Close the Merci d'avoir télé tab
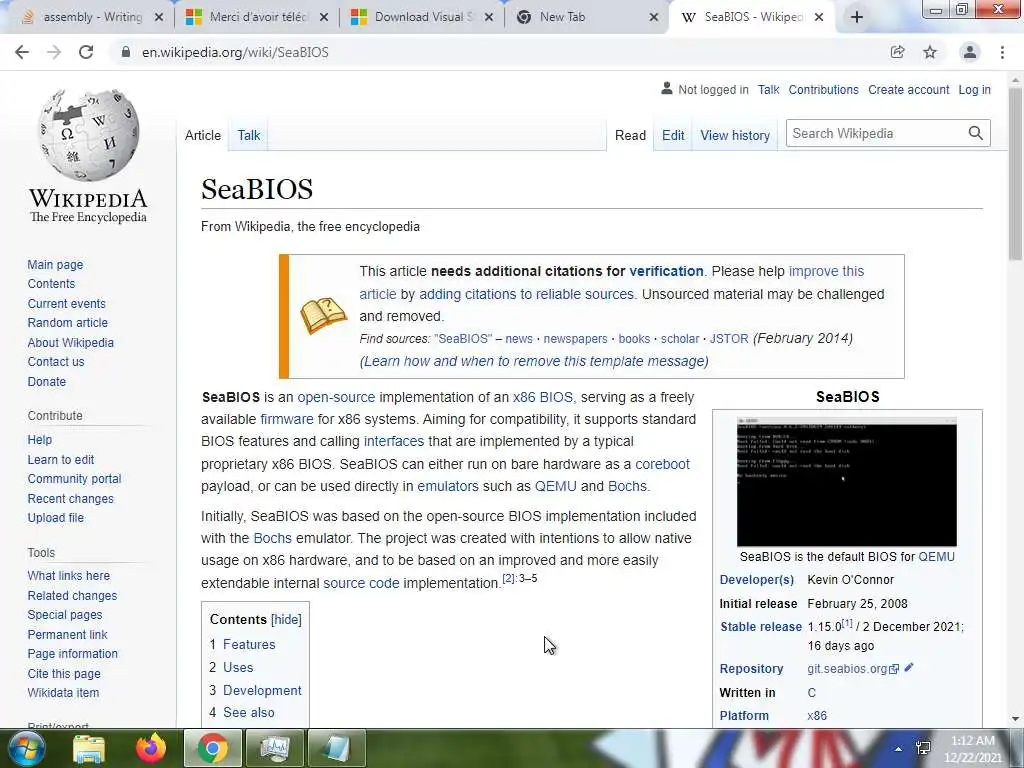 pos(324,18)
